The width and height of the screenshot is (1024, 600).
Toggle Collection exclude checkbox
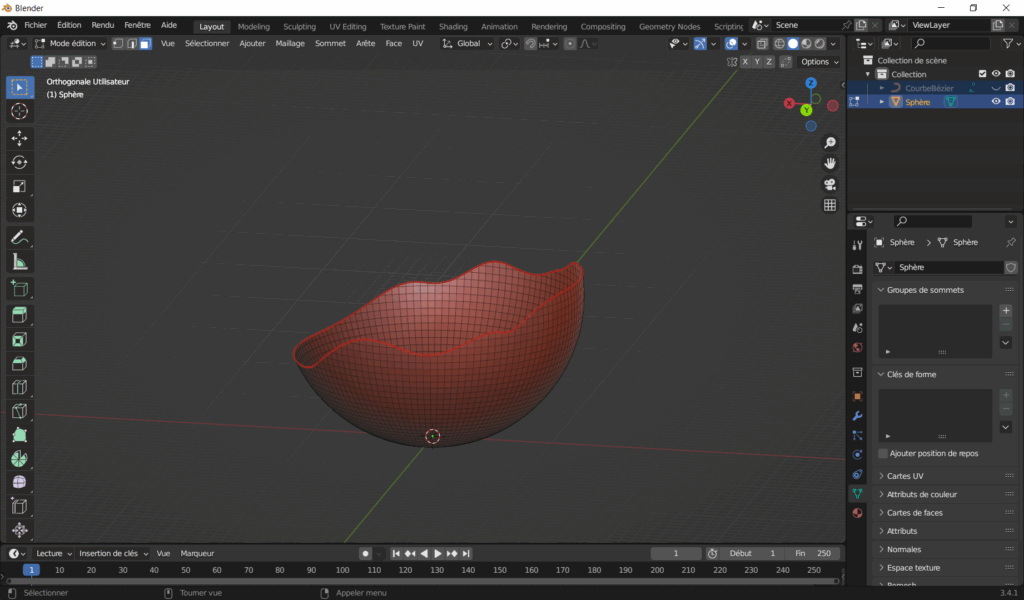[982, 74]
